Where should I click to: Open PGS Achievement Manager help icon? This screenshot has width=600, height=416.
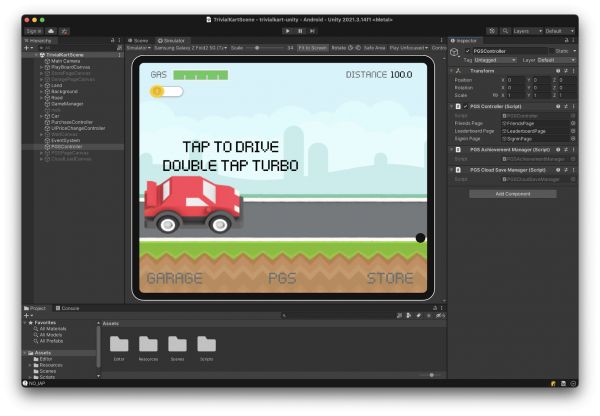coord(558,150)
